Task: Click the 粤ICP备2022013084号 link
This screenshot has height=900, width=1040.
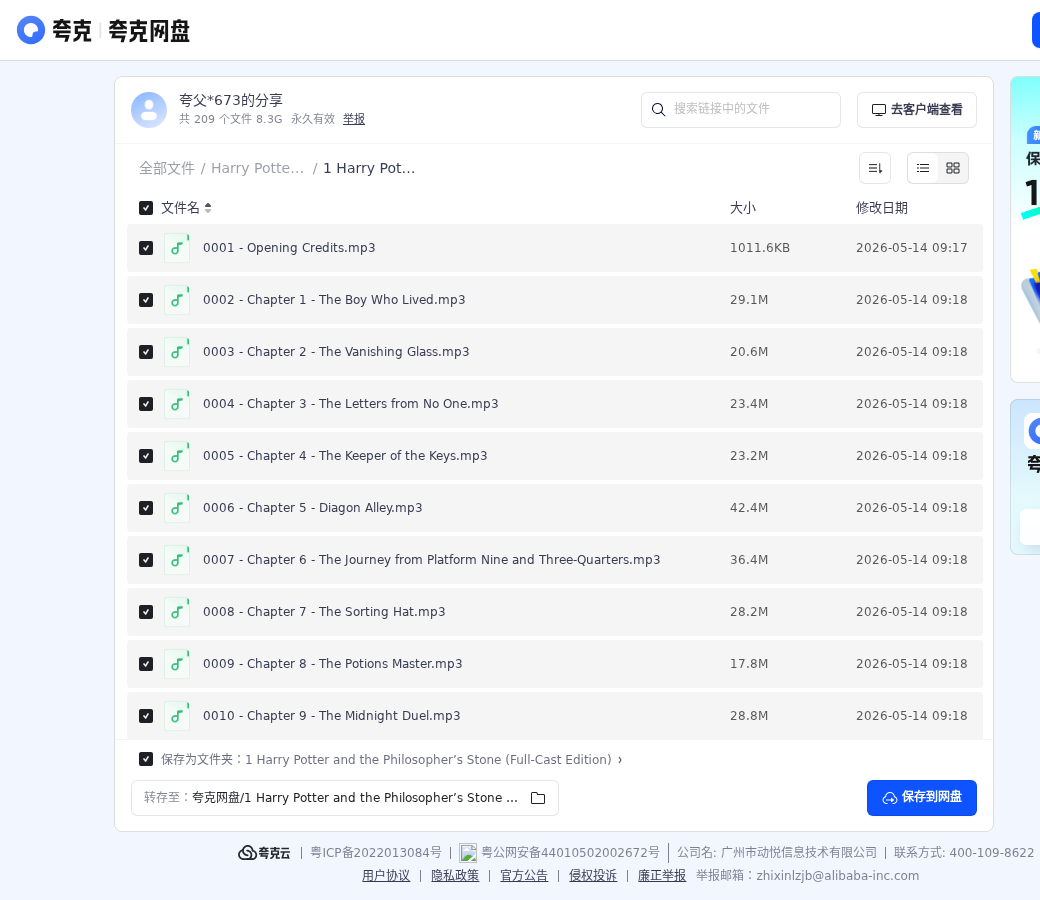Action: tap(376, 853)
